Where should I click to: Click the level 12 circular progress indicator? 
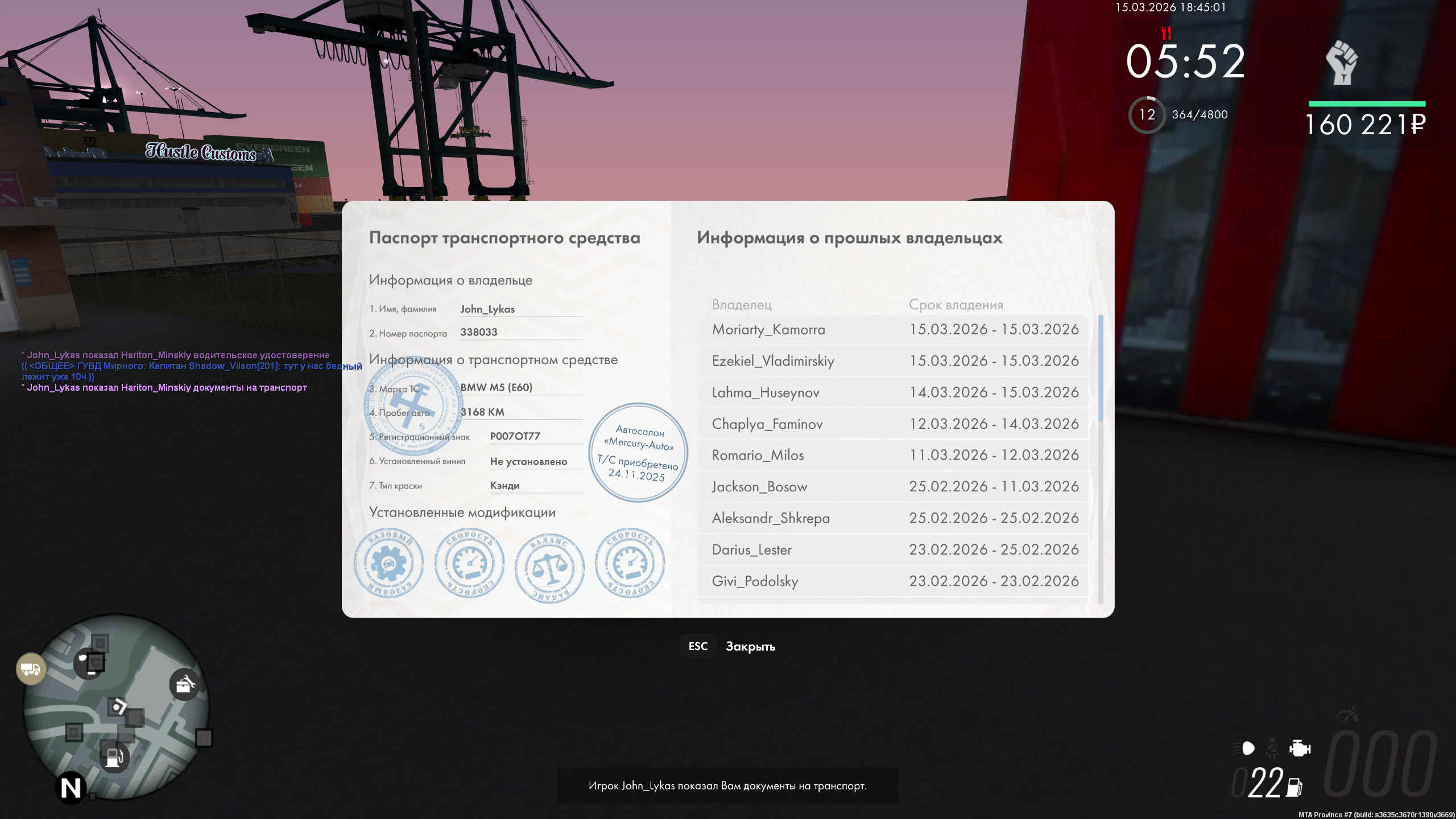1147,115
